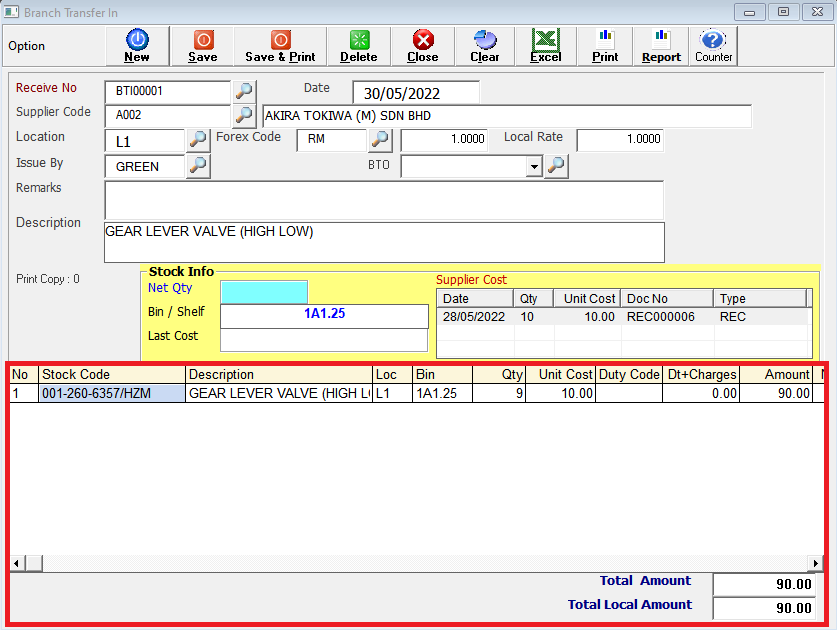Look up Forex Code with magnifier icon
The height and width of the screenshot is (630, 837).
coord(380,139)
